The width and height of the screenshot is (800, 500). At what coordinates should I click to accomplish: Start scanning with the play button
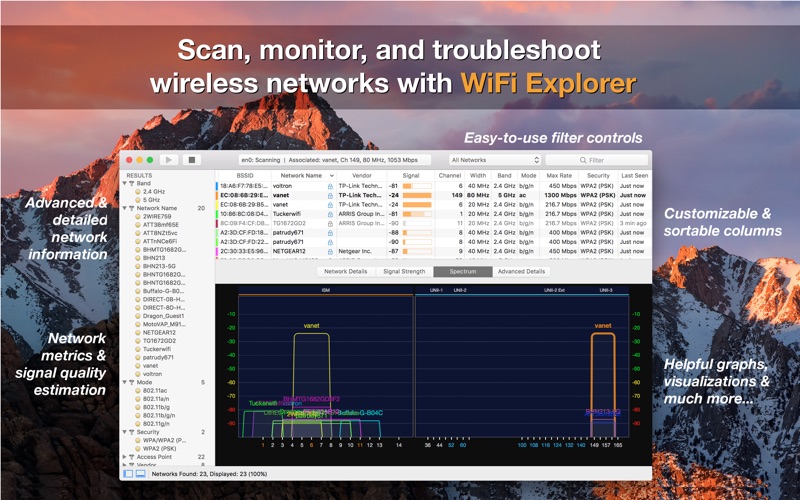[168, 160]
